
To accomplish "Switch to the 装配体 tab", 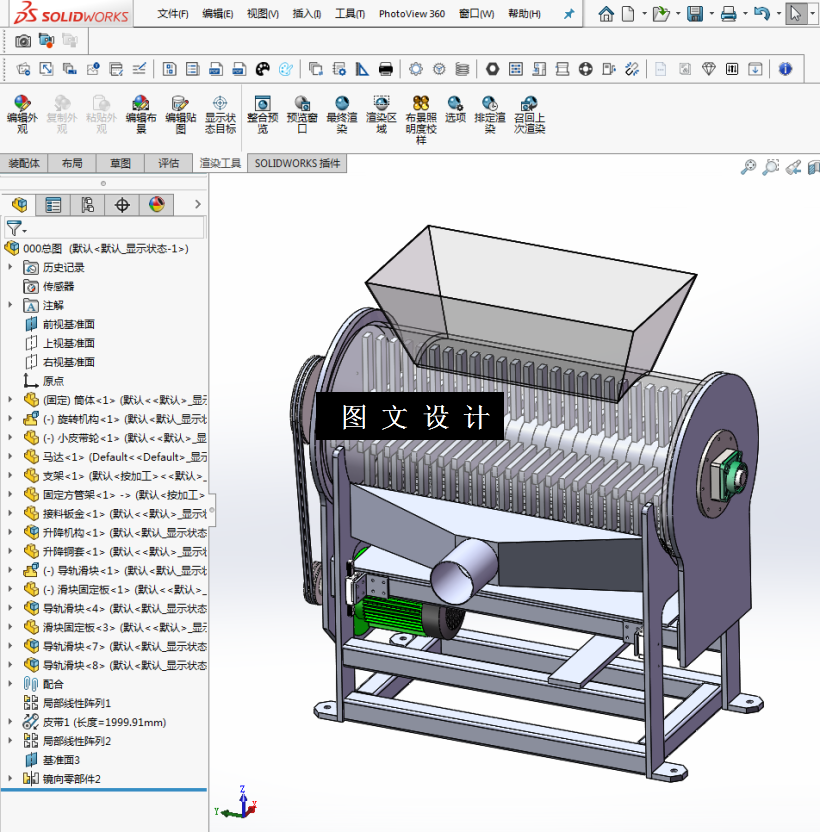I will pyautogui.click(x=24, y=163).
